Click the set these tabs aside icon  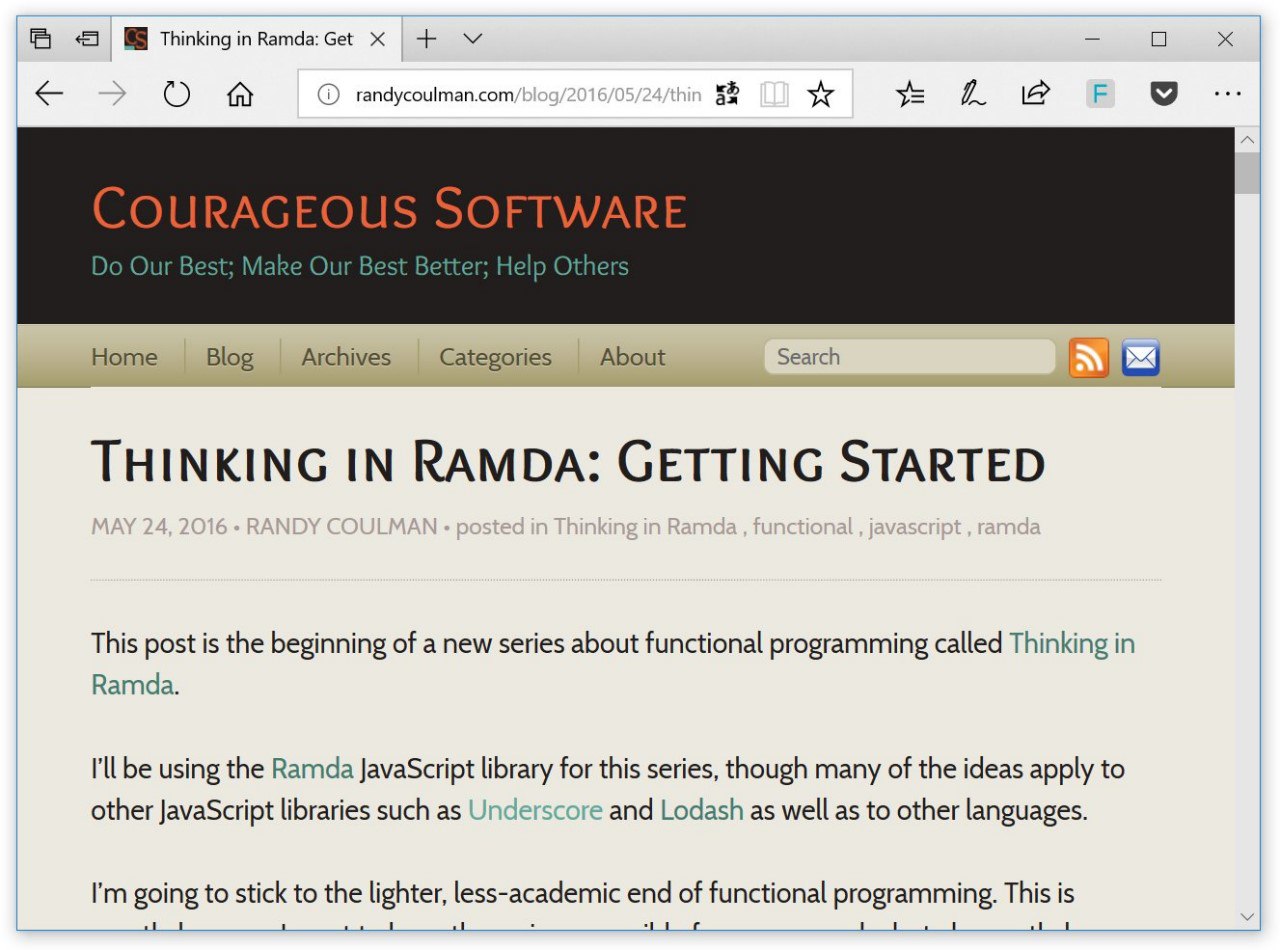click(87, 39)
